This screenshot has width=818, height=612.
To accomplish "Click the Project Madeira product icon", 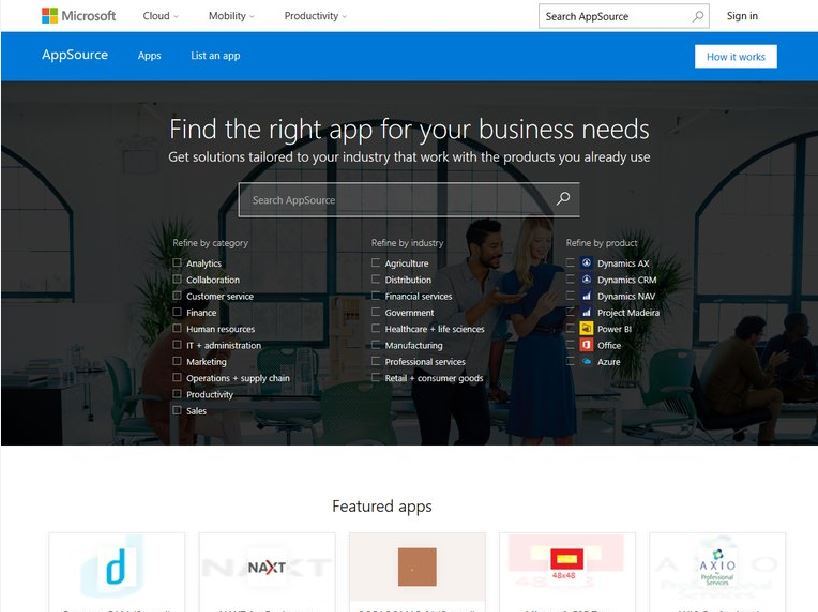I will pyautogui.click(x=586, y=312).
